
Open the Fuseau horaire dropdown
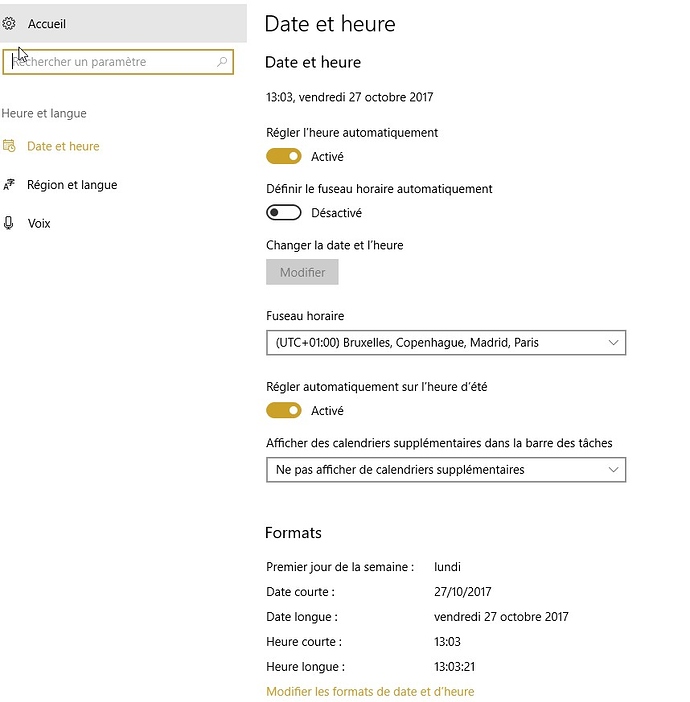tap(446, 342)
